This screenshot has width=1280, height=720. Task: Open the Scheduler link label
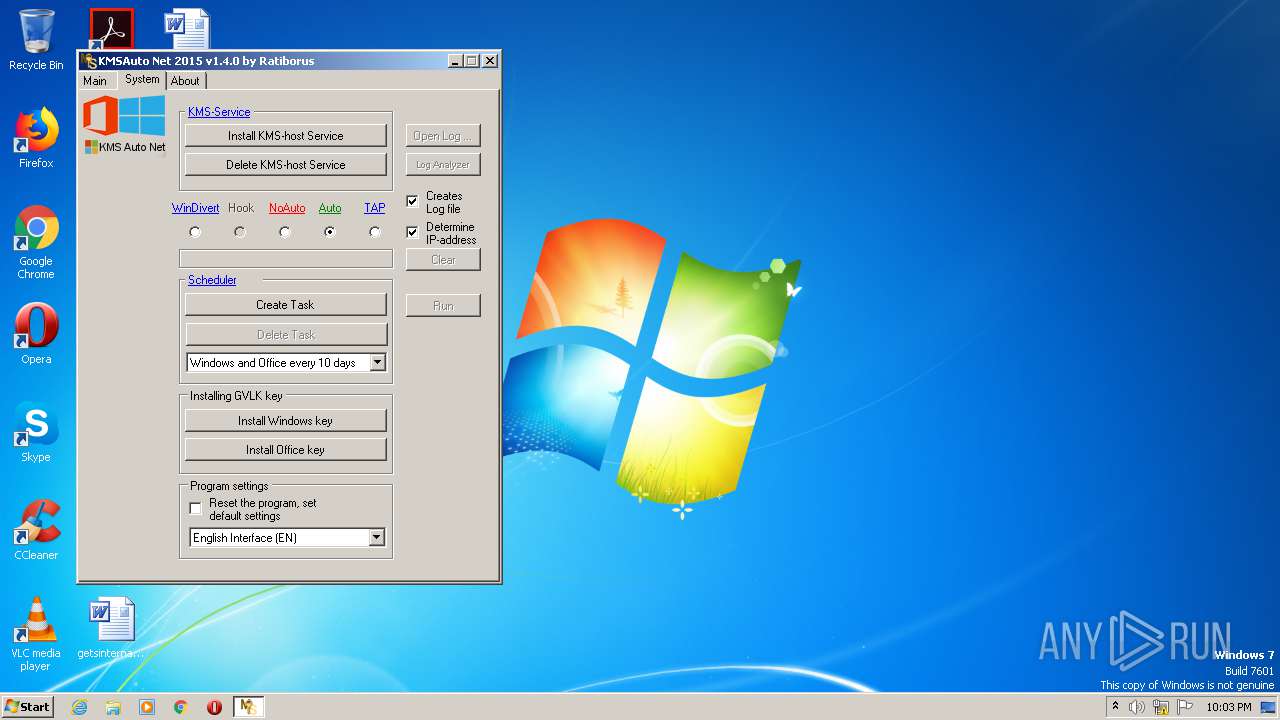212,280
